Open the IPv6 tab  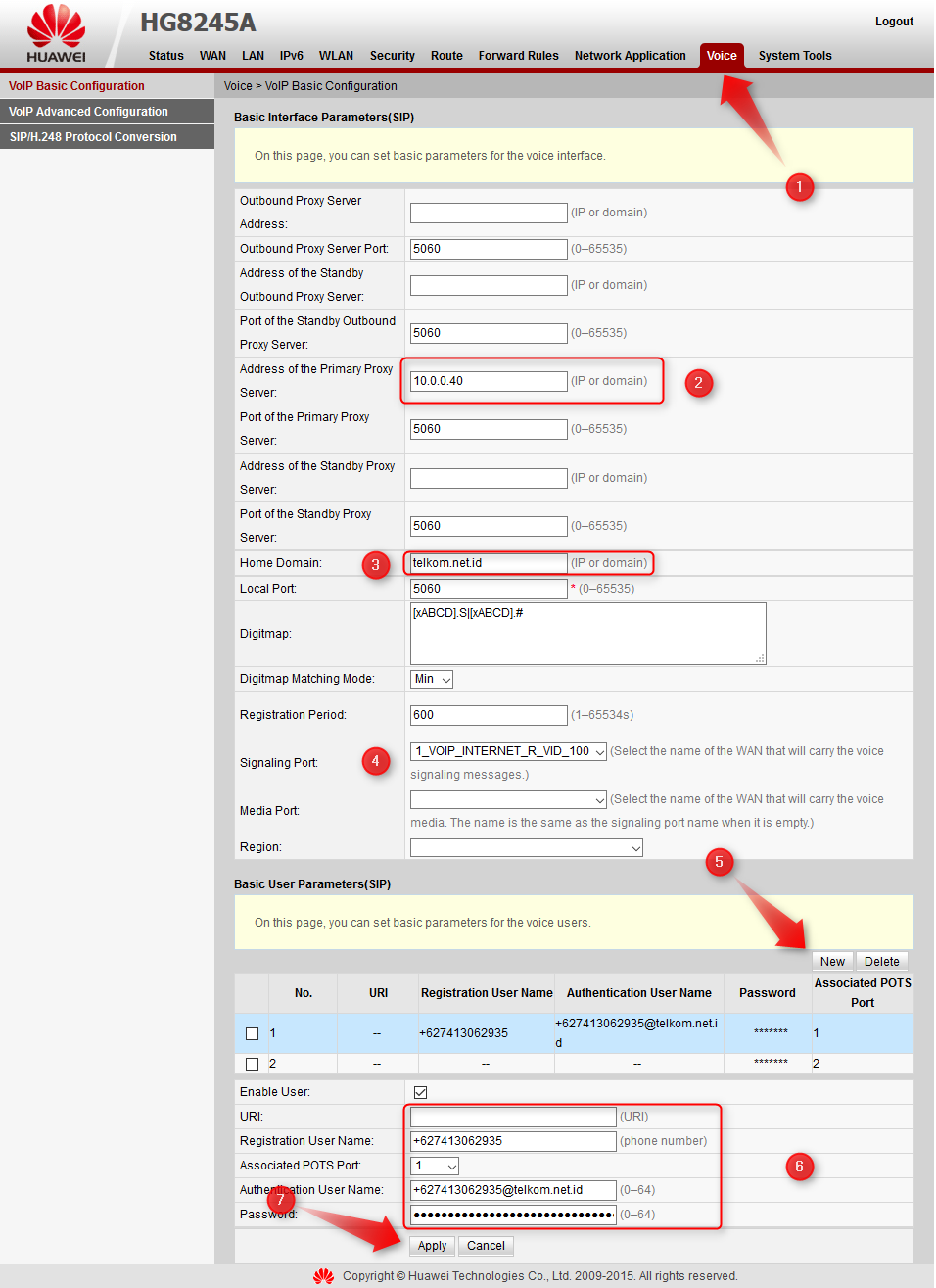click(x=292, y=56)
